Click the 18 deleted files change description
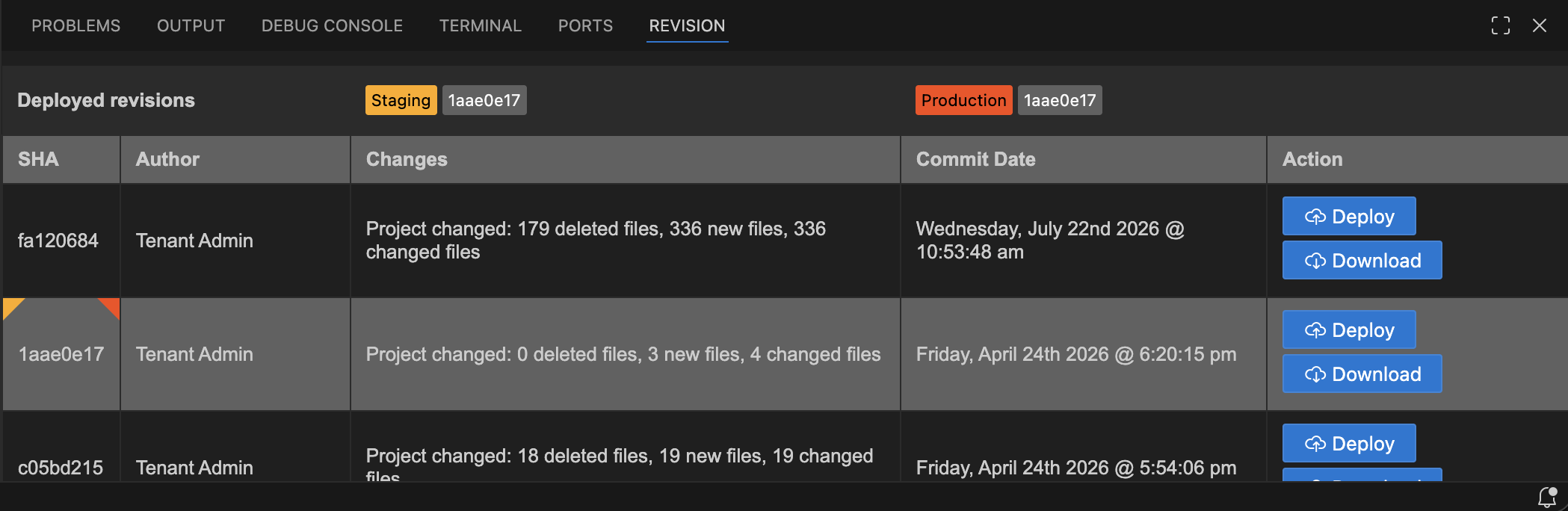Image resolution: width=1568 pixels, height=511 pixels. click(x=620, y=465)
